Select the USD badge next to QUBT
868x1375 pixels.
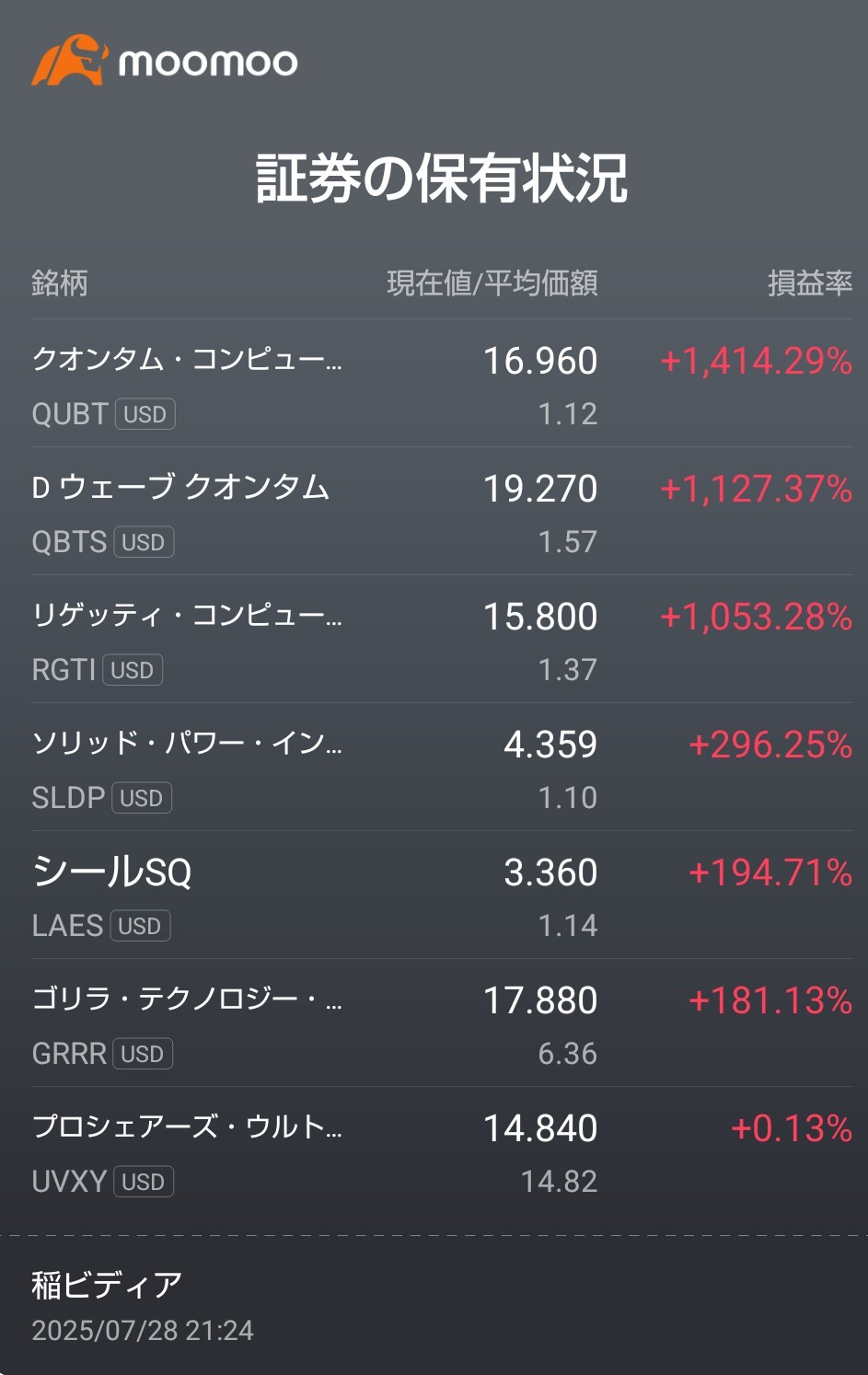pyautogui.click(x=145, y=414)
